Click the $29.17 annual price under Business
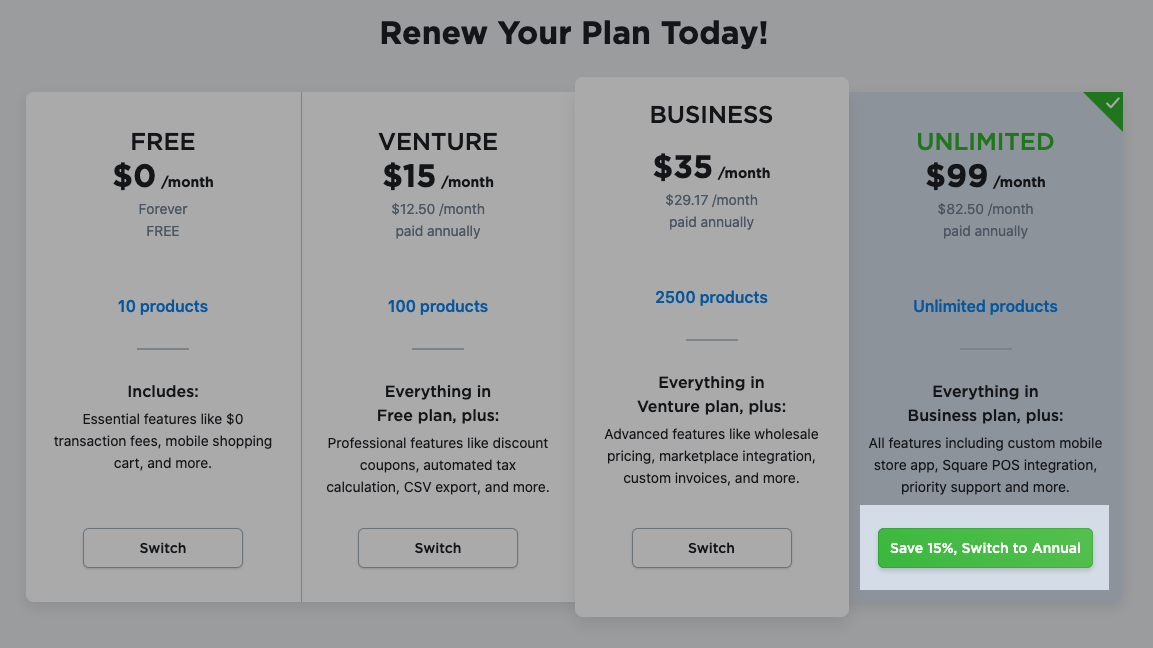Image resolution: width=1153 pixels, height=648 pixels. click(x=711, y=210)
